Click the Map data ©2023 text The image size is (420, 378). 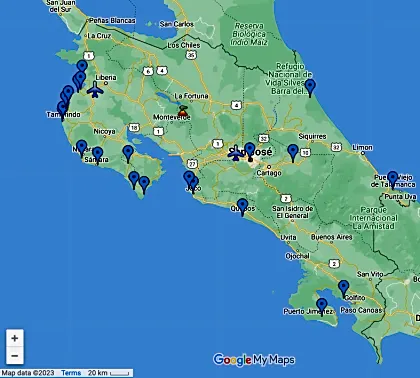tap(28, 373)
